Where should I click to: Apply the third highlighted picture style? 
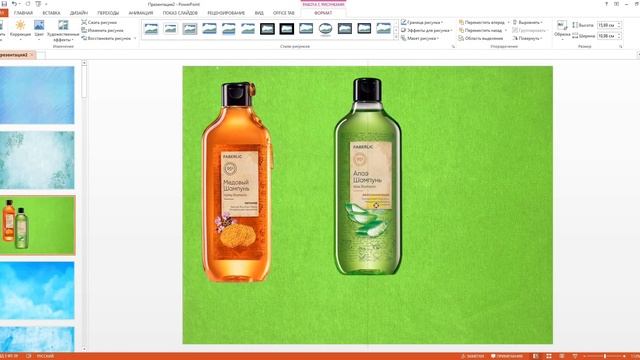pos(190,29)
